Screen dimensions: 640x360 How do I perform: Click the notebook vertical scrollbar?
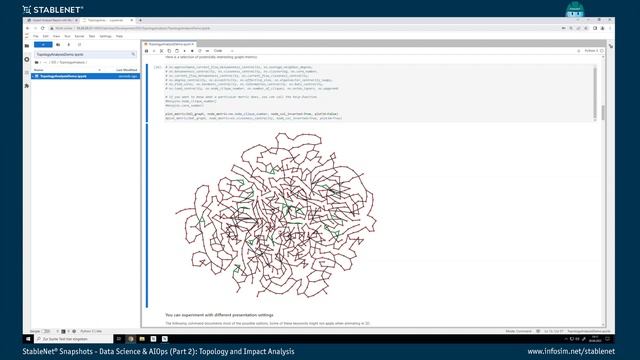coord(603,113)
